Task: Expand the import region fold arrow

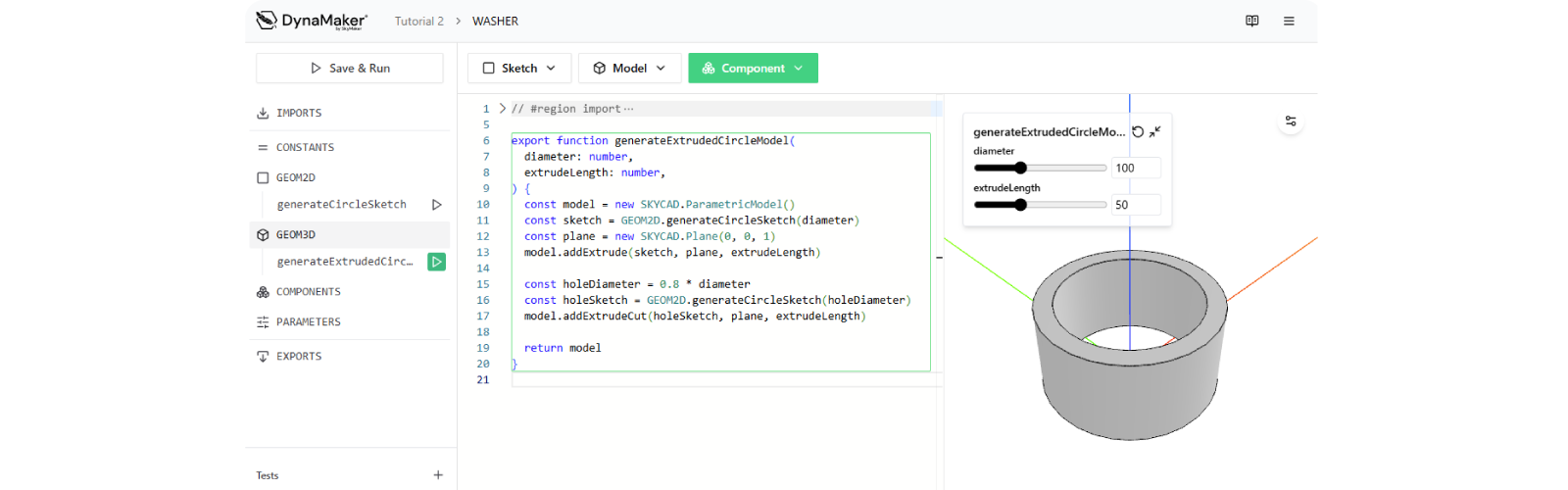Action: click(x=503, y=109)
